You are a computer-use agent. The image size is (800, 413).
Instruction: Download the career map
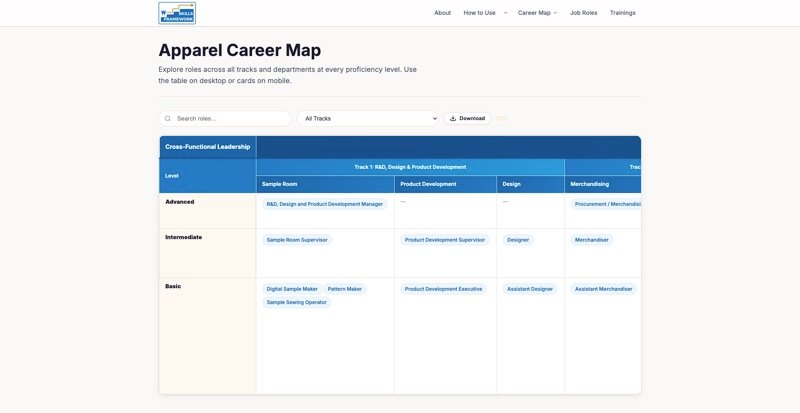pos(467,118)
